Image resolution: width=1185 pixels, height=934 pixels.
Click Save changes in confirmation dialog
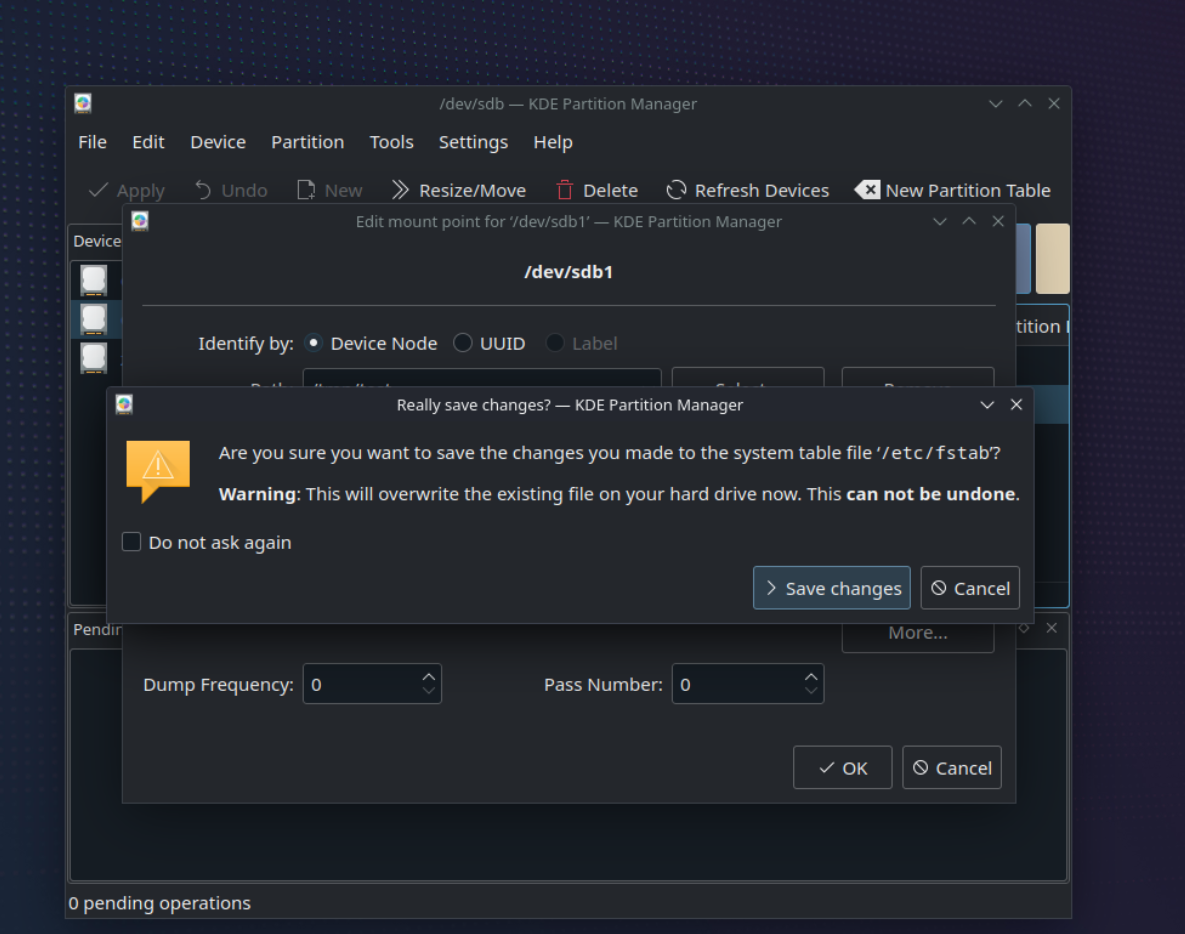coord(831,588)
